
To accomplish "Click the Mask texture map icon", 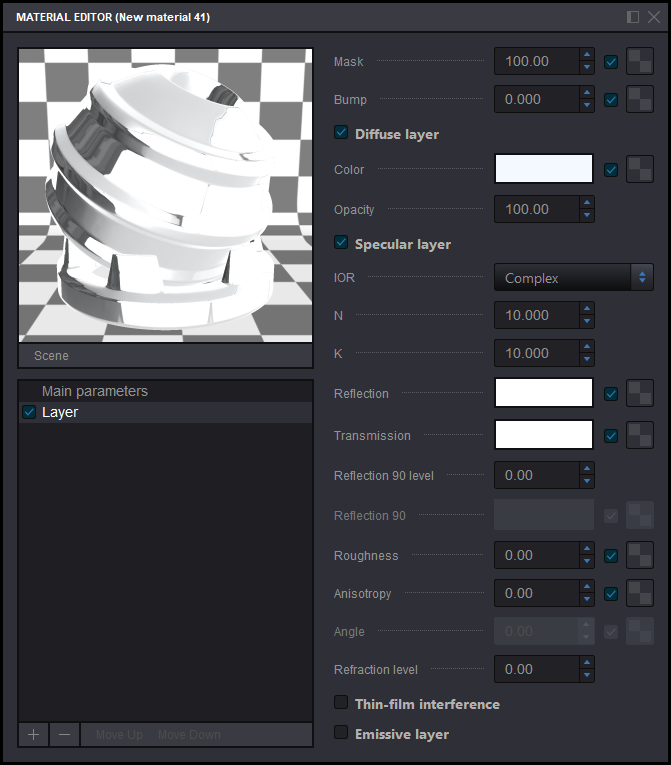I will 640,62.
